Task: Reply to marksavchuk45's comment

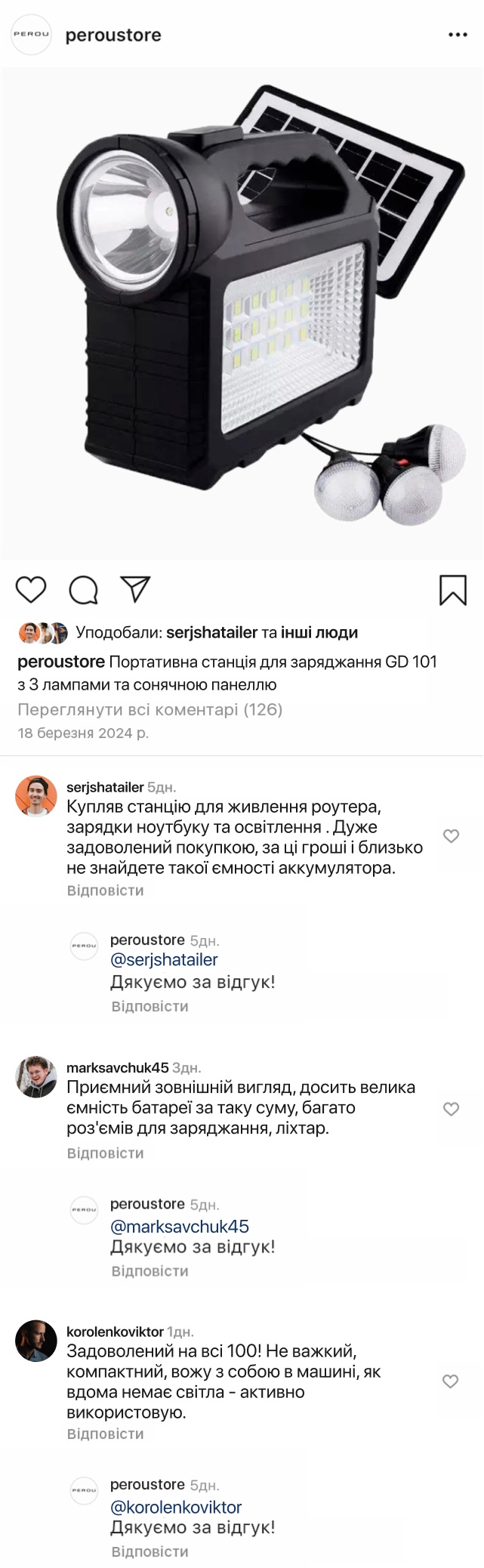Action: [x=105, y=1153]
